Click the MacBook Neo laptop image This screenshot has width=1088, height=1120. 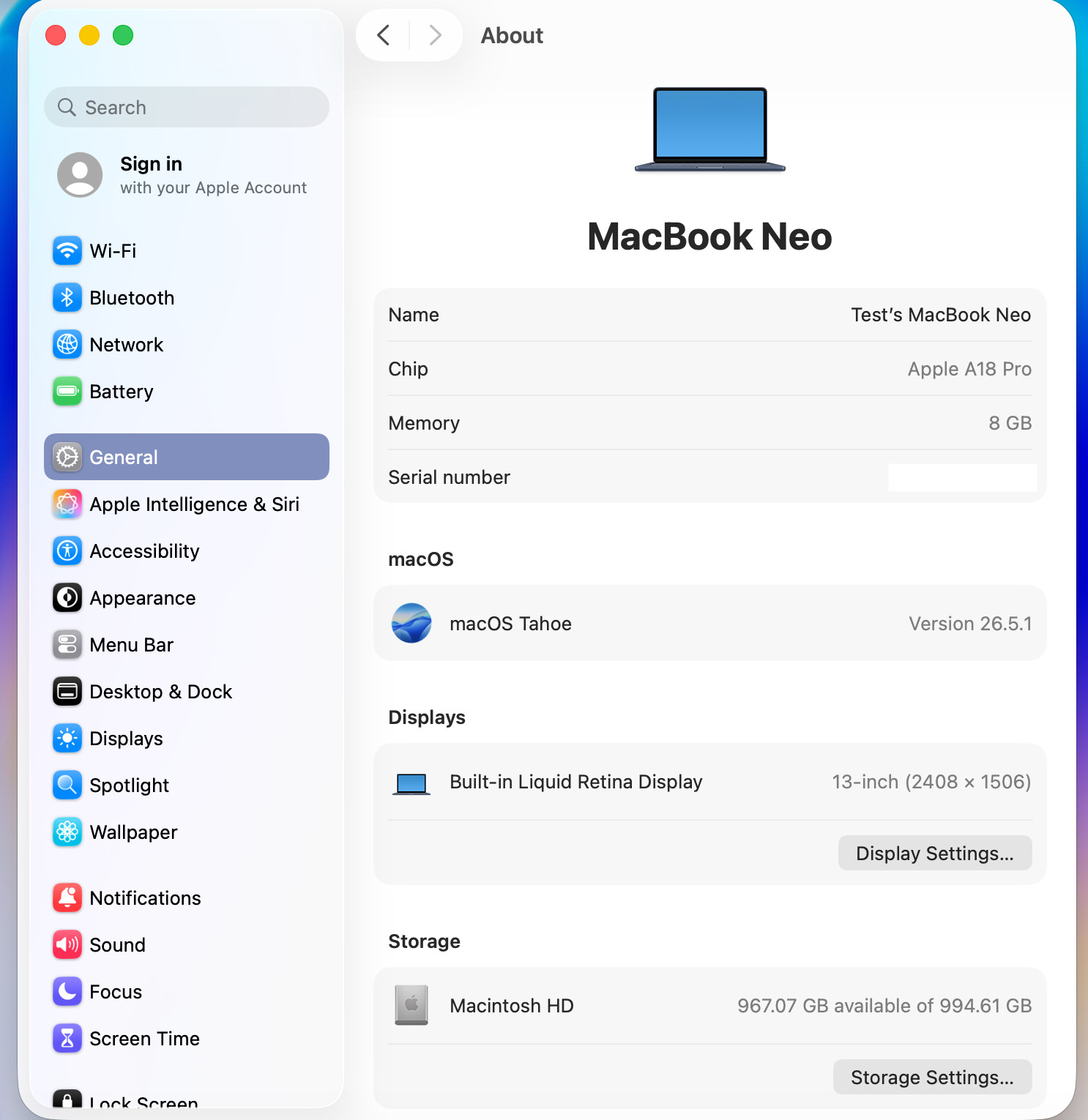click(x=710, y=130)
